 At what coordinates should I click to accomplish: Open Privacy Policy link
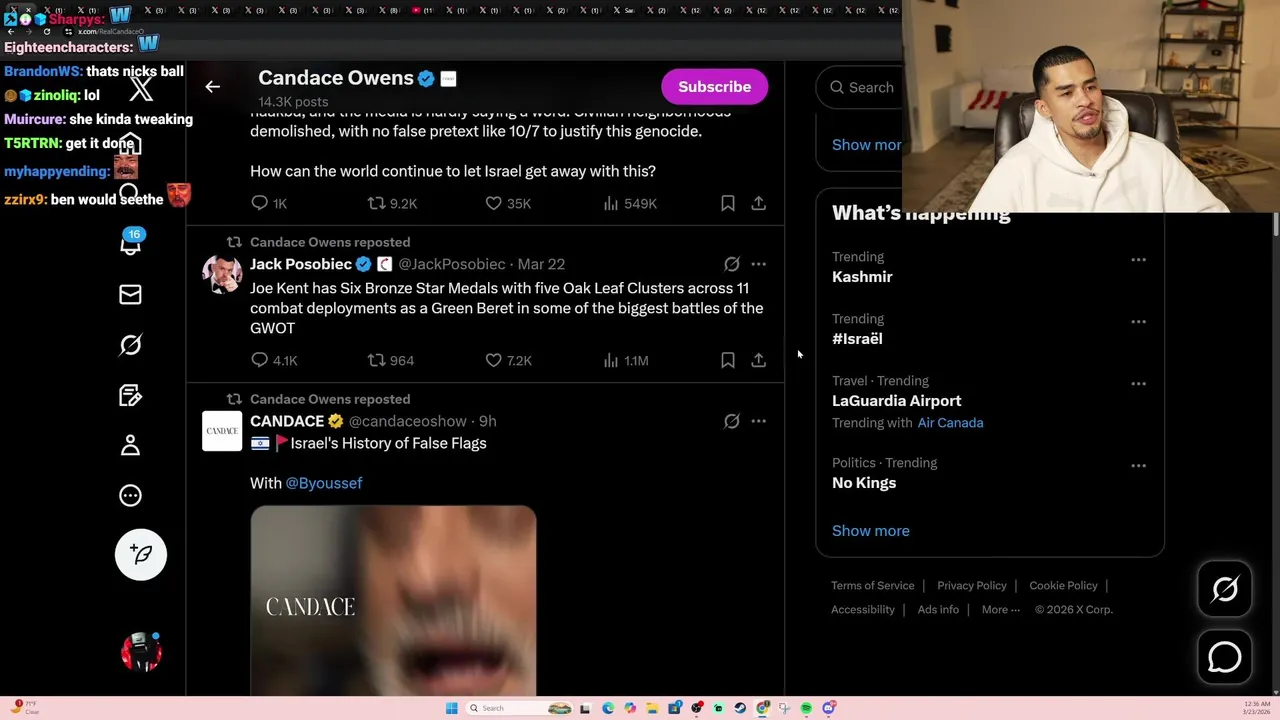972,586
